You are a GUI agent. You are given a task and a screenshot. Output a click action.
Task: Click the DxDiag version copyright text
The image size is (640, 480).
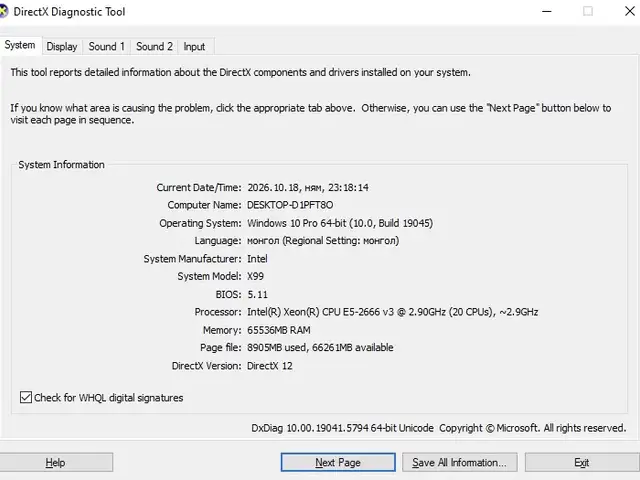[439, 428]
